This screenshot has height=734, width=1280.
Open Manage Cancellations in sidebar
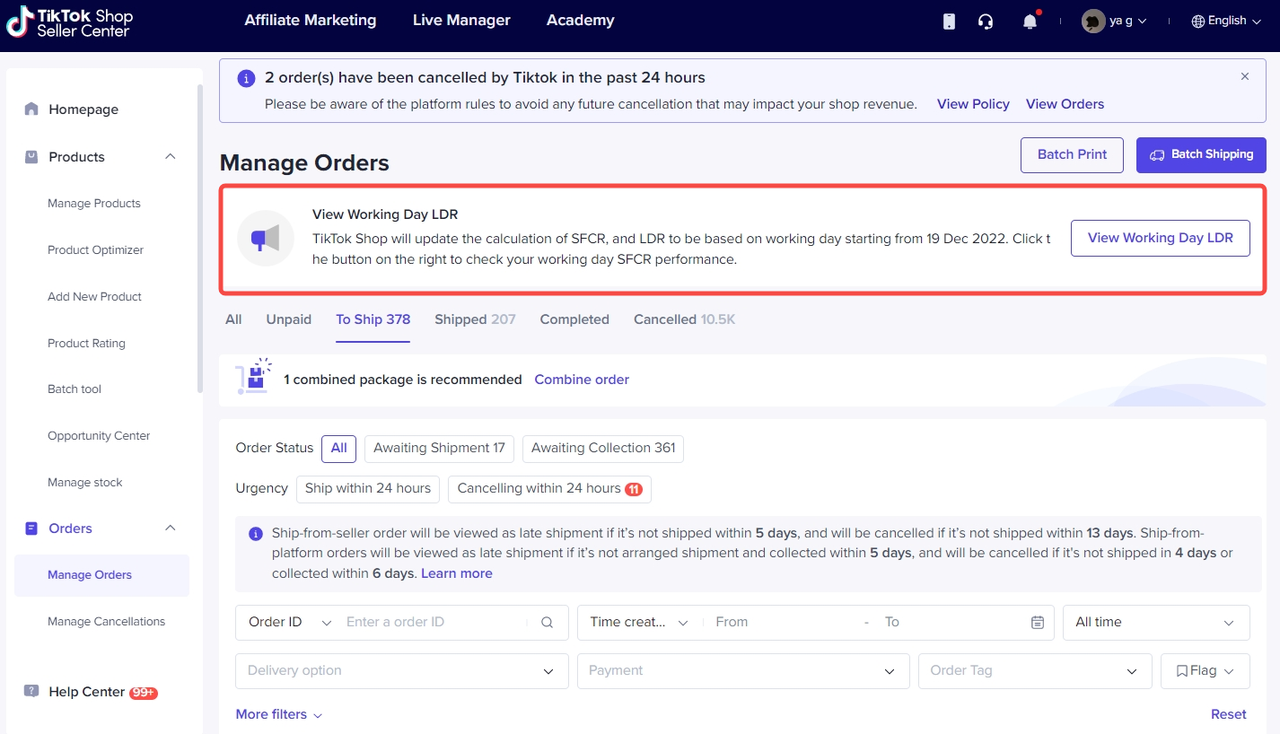(x=106, y=622)
